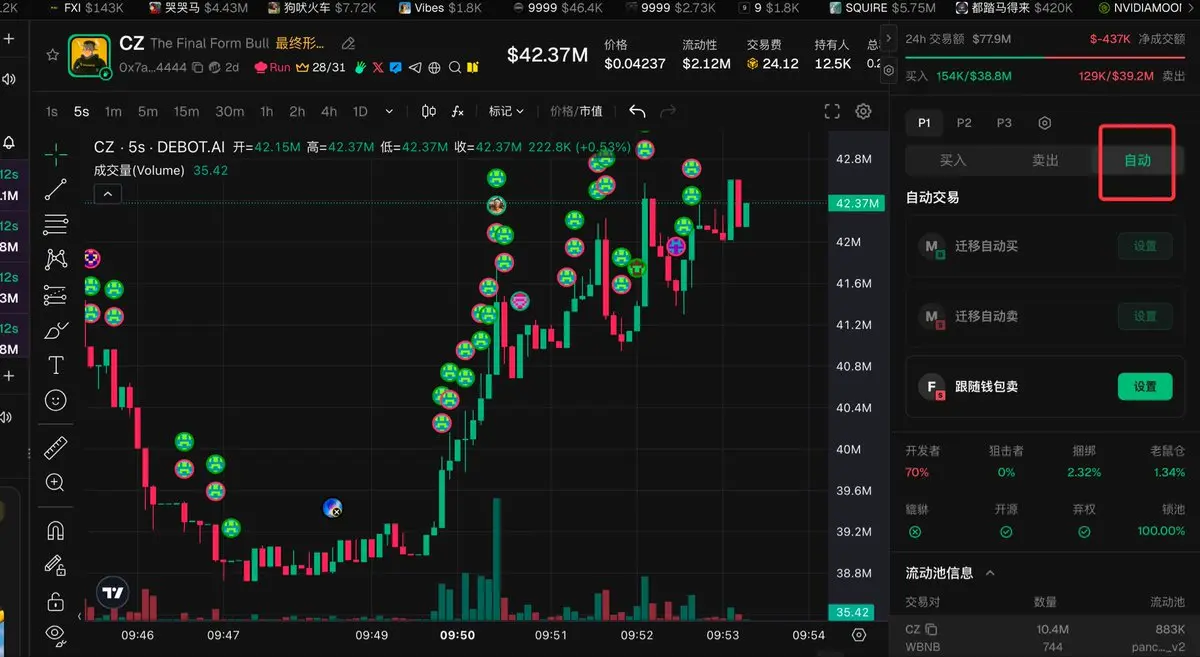Open chart settings gear
1200x657 pixels.
864,112
